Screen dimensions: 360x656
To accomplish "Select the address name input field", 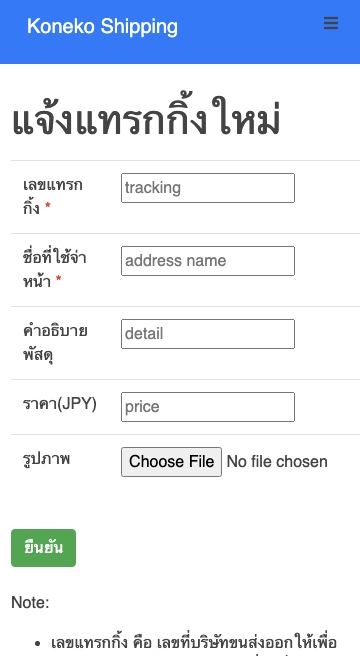I will tap(208, 261).
